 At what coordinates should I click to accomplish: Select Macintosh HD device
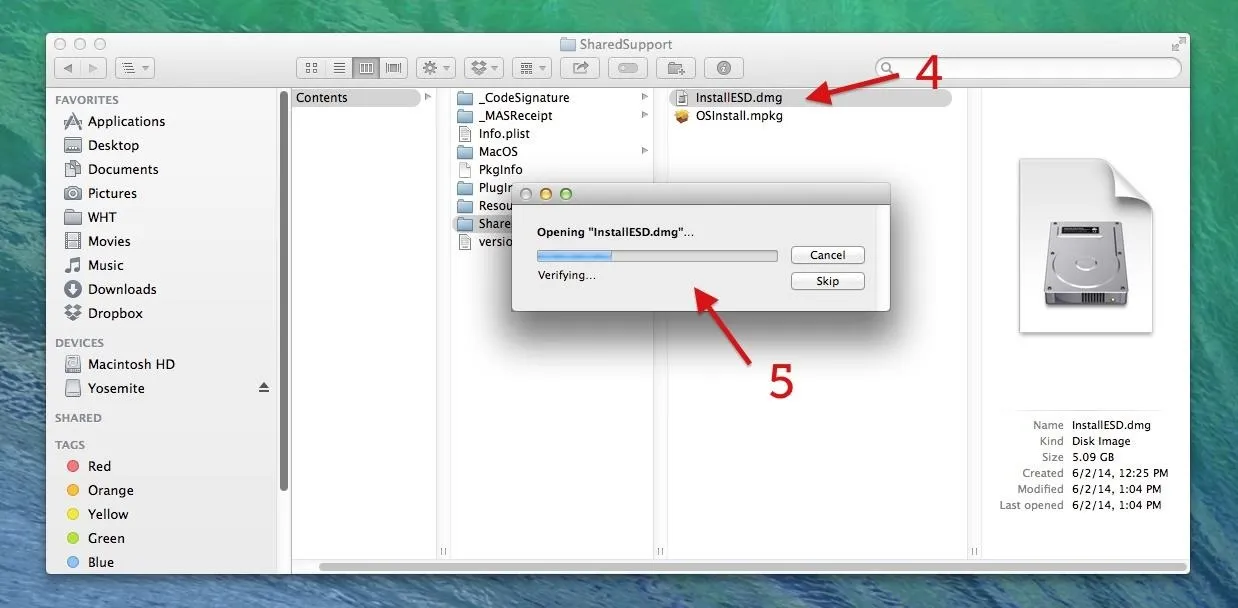(x=131, y=364)
